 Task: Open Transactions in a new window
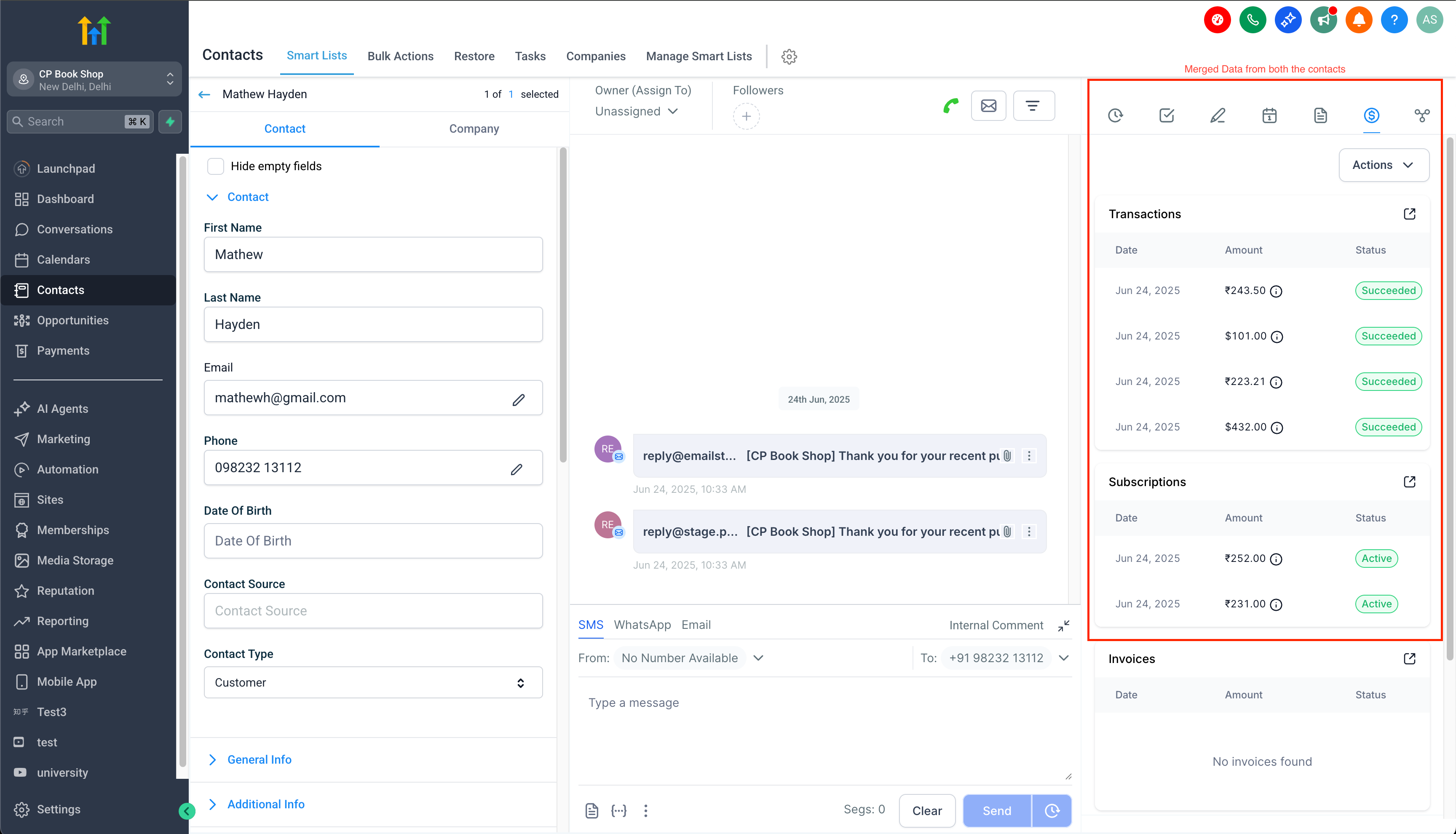click(x=1409, y=214)
